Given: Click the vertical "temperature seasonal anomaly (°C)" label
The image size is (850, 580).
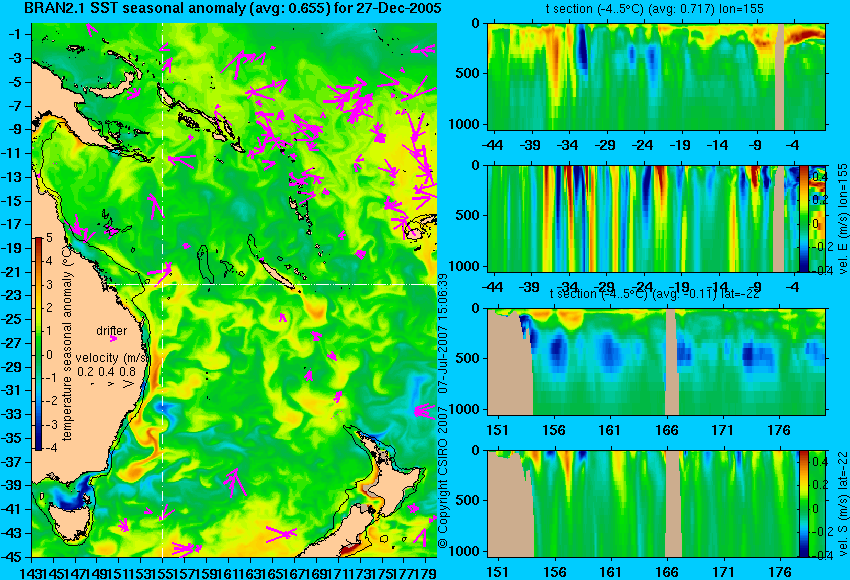Looking at the screenshot, I should pyautogui.click(x=67, y=343).
